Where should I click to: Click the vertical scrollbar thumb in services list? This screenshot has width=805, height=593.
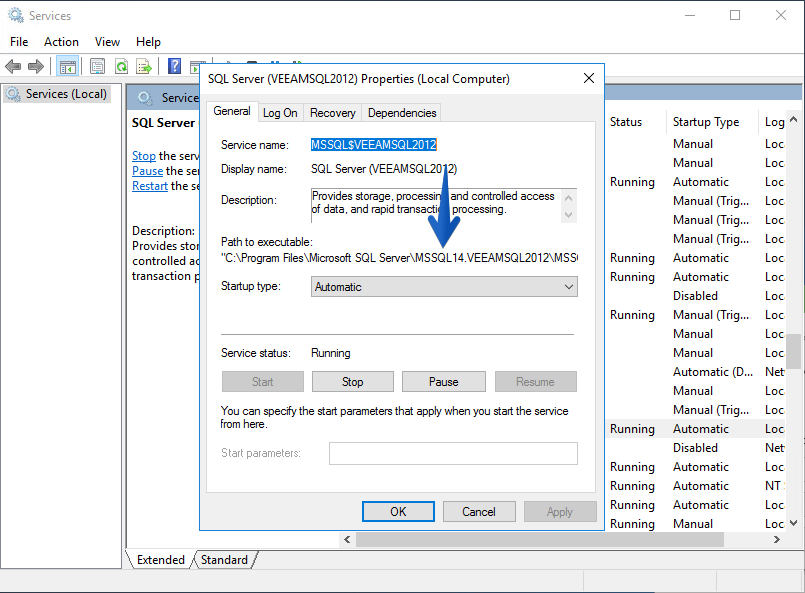pyautogui.click(x=794, y=351)
